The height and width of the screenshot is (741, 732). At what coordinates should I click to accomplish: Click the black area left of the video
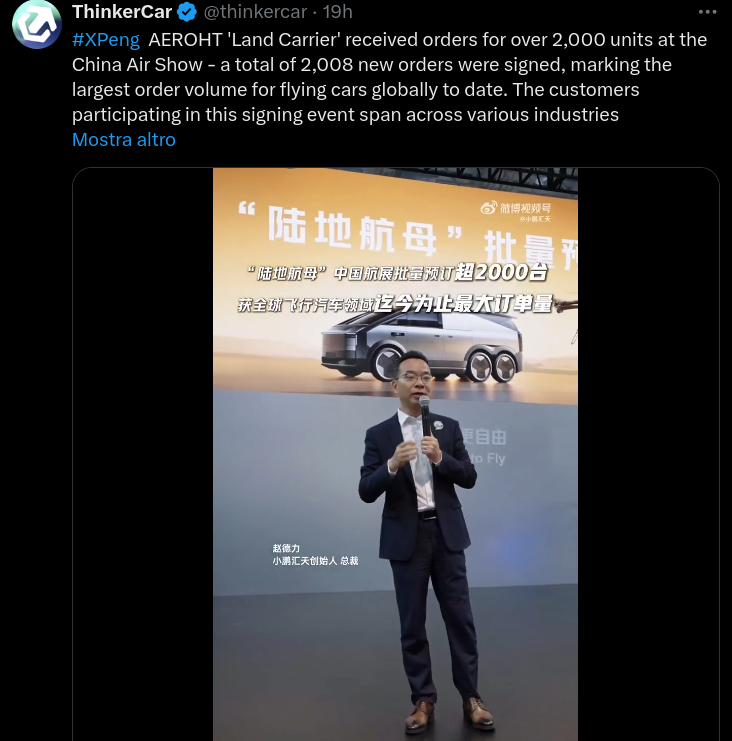pos(143,454)
